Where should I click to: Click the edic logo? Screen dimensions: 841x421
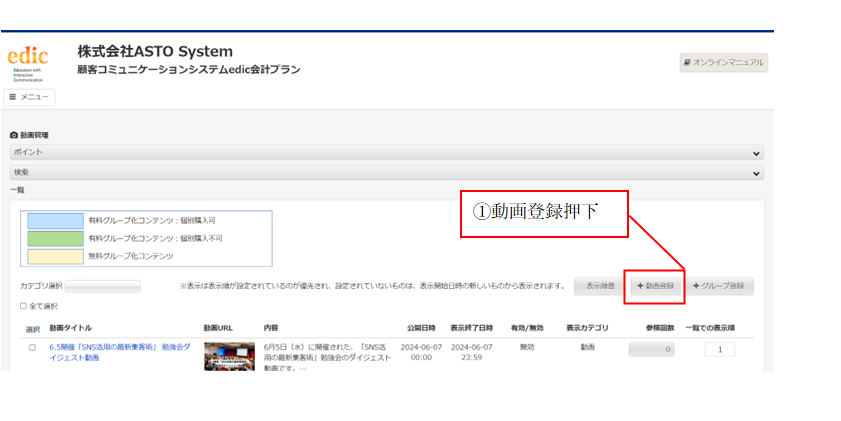click(x=28, y=63)
